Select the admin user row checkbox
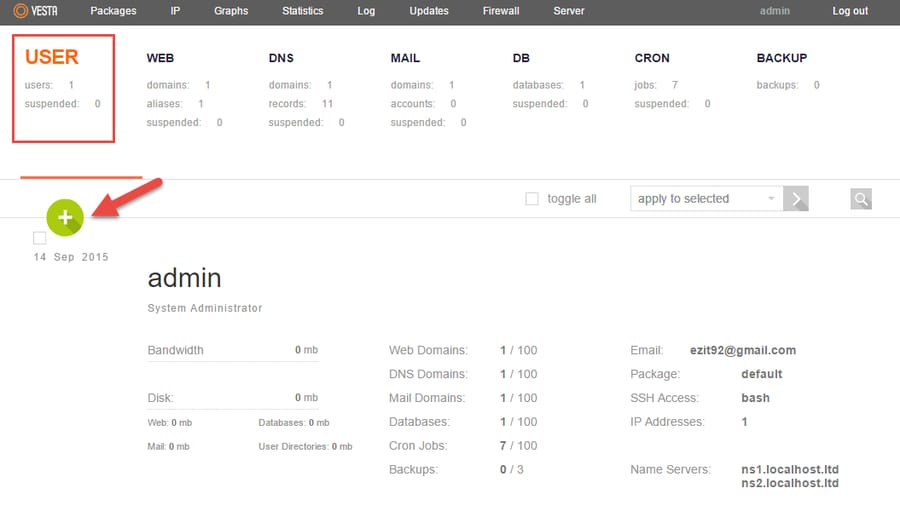The image size is (900, 517). tap(40, 238)
